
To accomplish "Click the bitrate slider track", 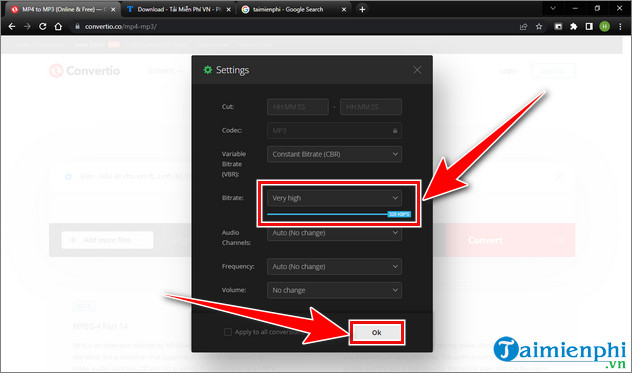I will coord(327,214).
